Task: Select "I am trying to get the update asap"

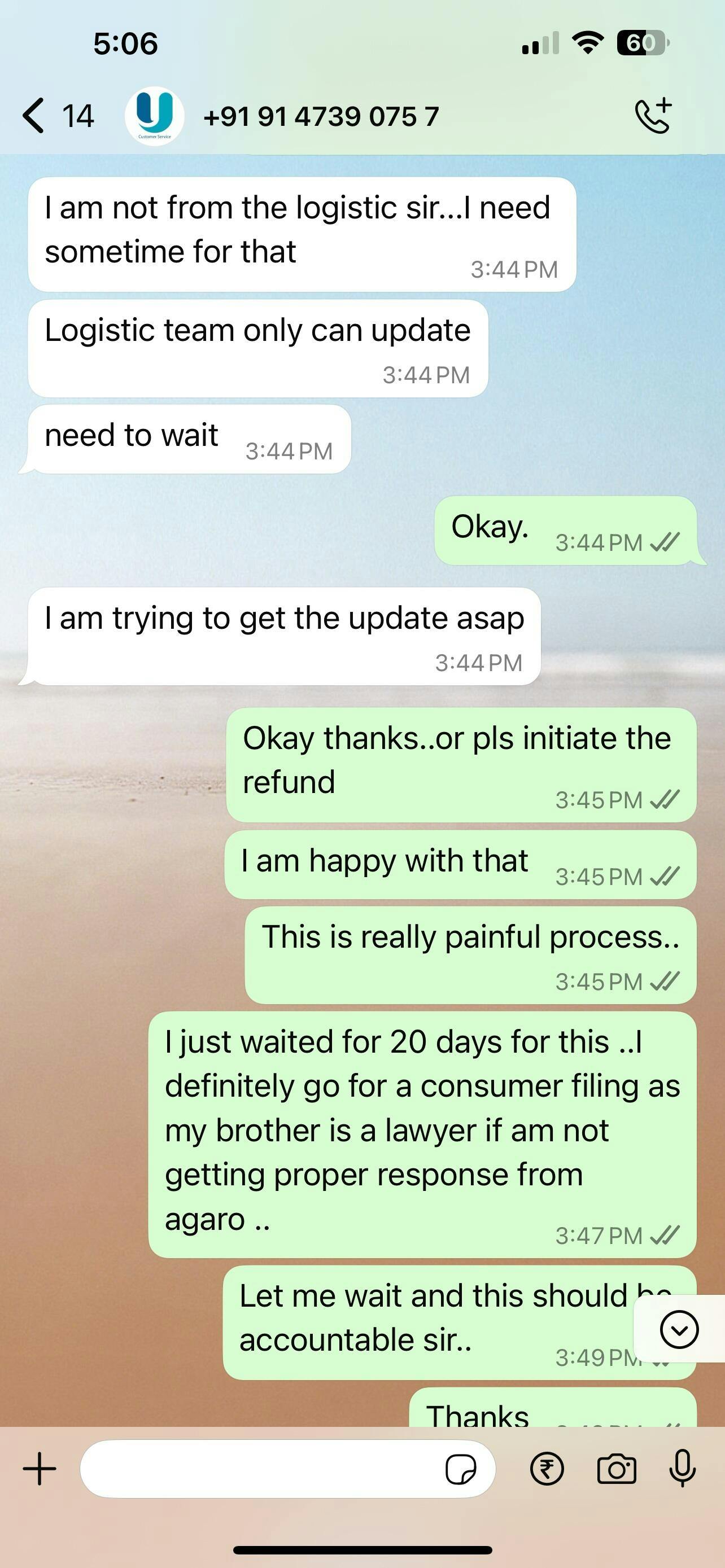Action: [x=284, y=636]
